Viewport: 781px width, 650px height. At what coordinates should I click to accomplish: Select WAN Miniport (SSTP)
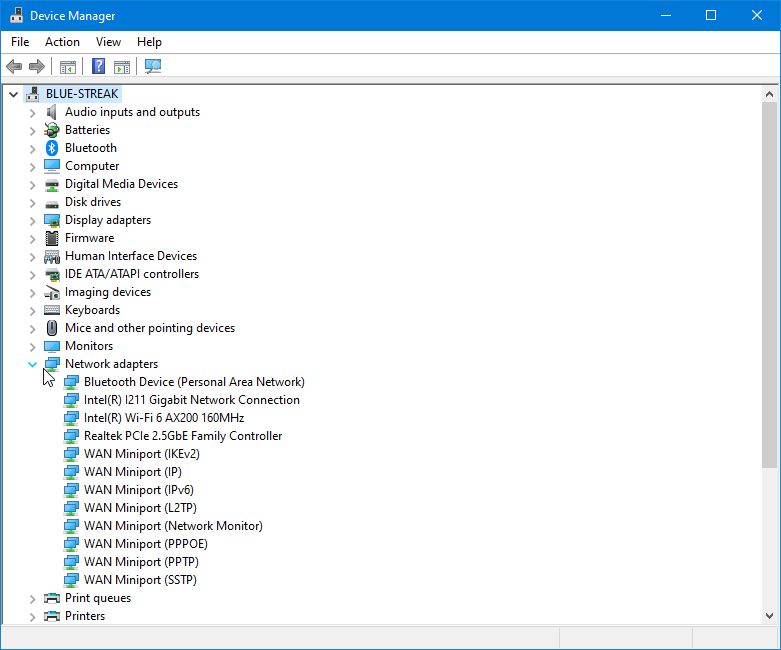140,580
